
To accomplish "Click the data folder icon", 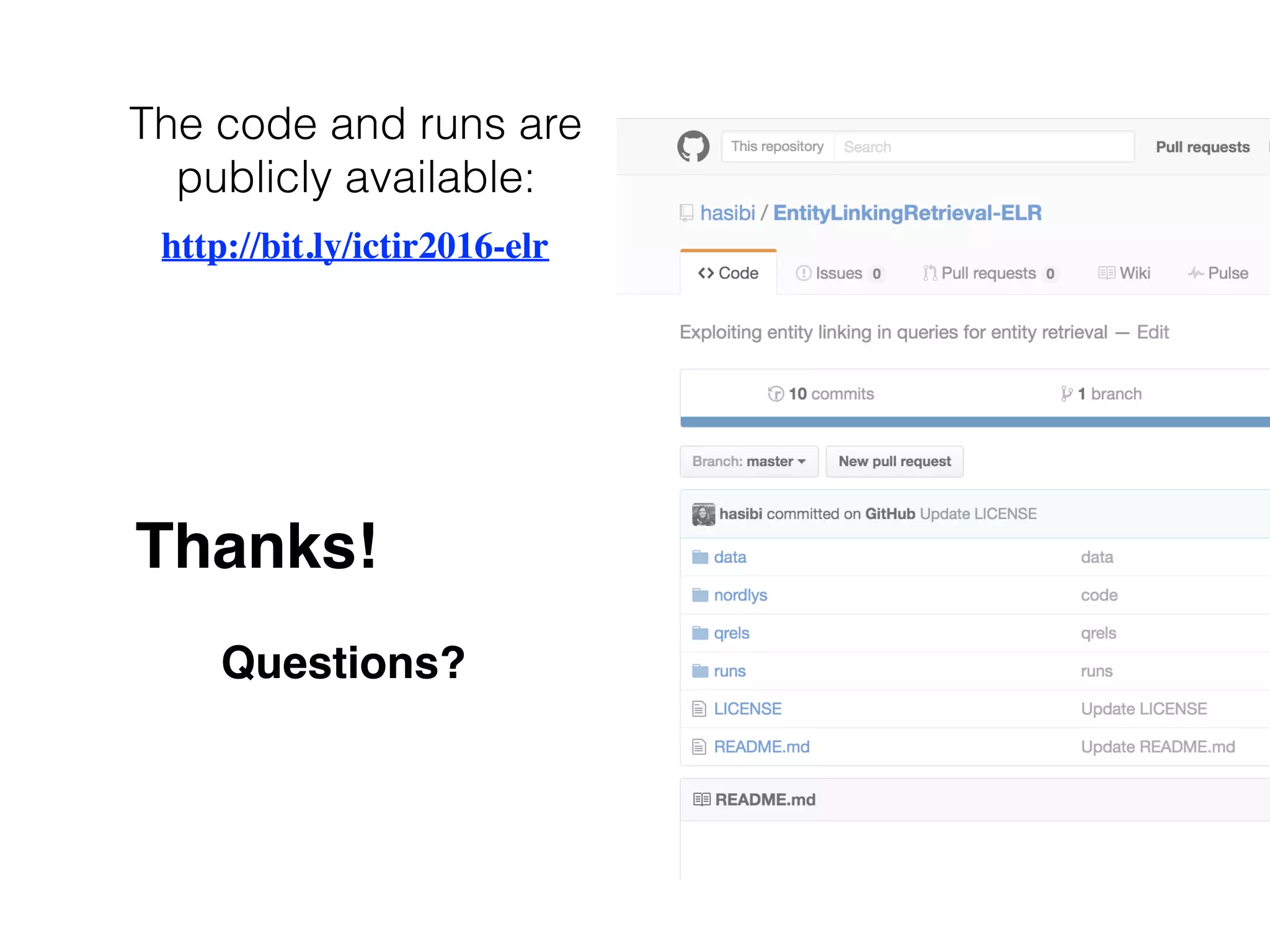I will coord(700,557).
